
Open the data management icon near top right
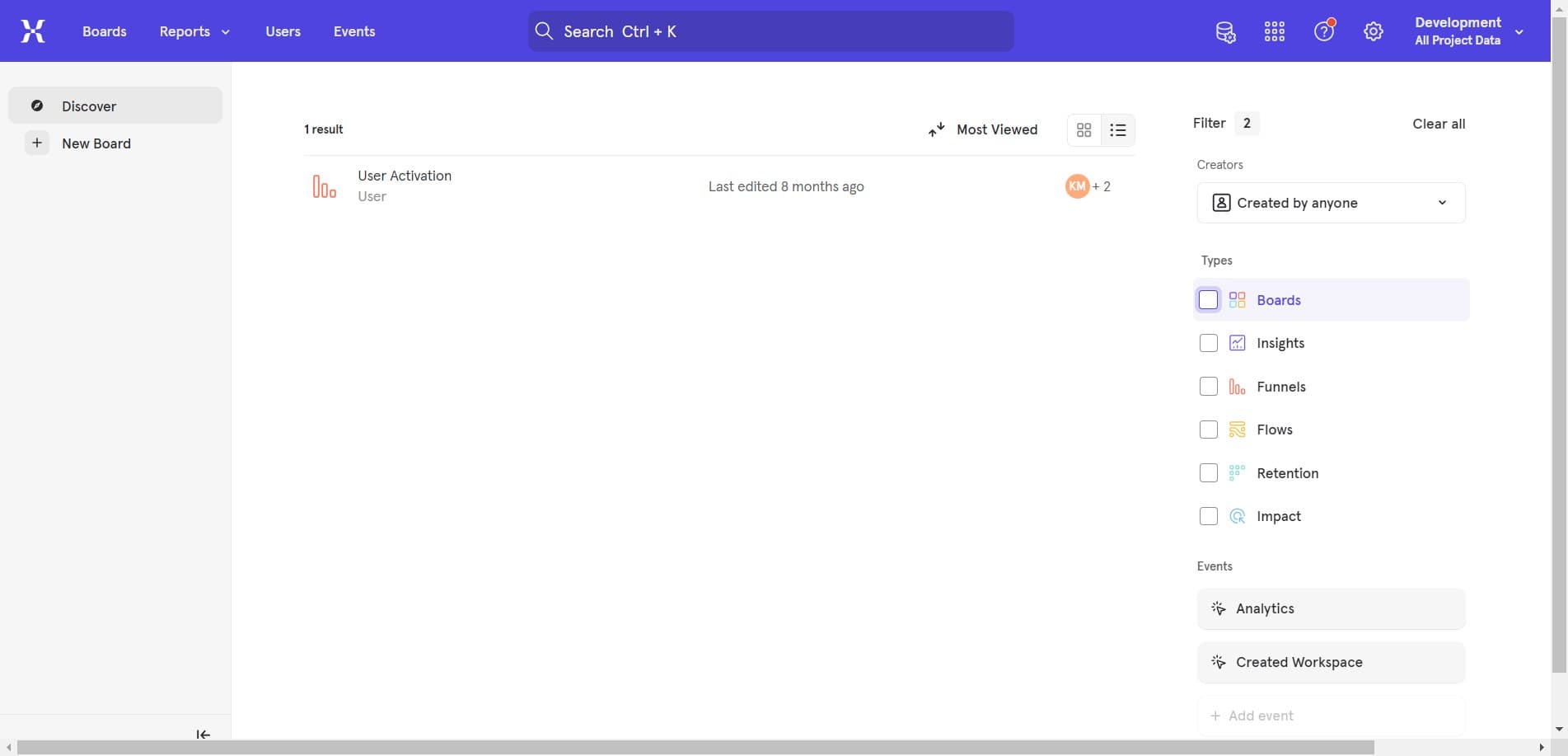point(1225,31)
